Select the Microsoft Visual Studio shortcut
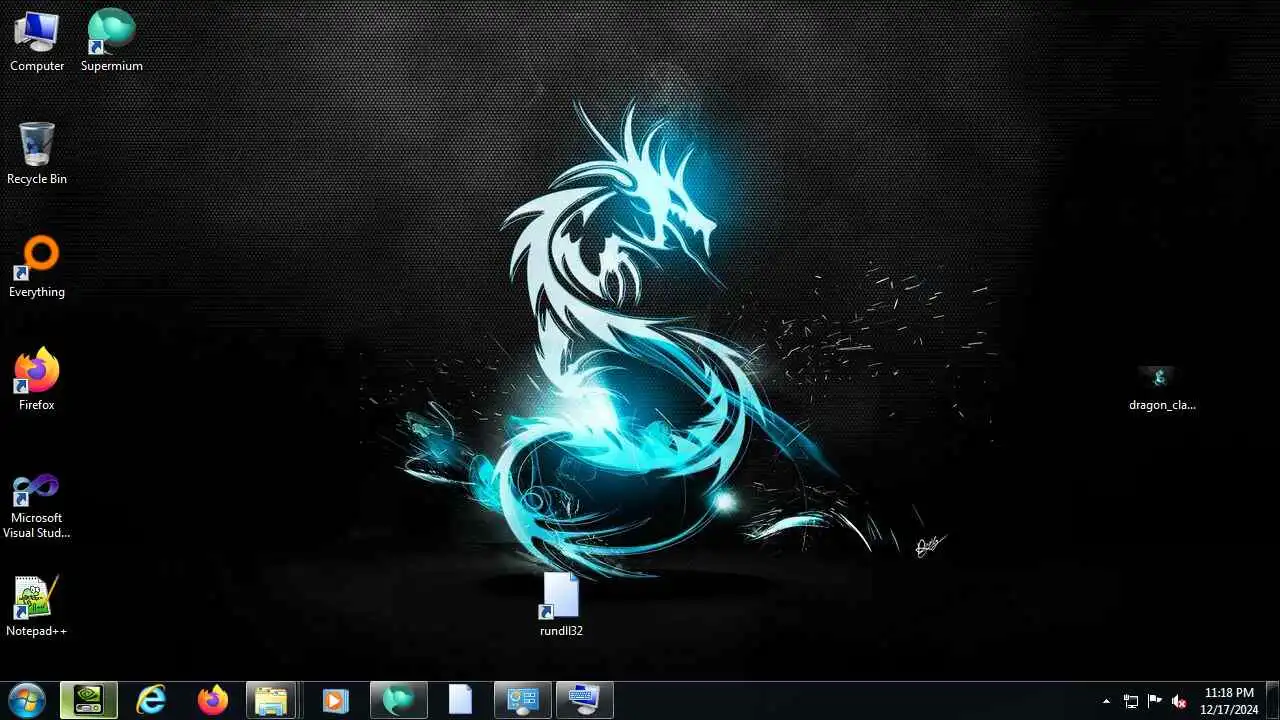The image size is (1280, 720). coord(37,505)
